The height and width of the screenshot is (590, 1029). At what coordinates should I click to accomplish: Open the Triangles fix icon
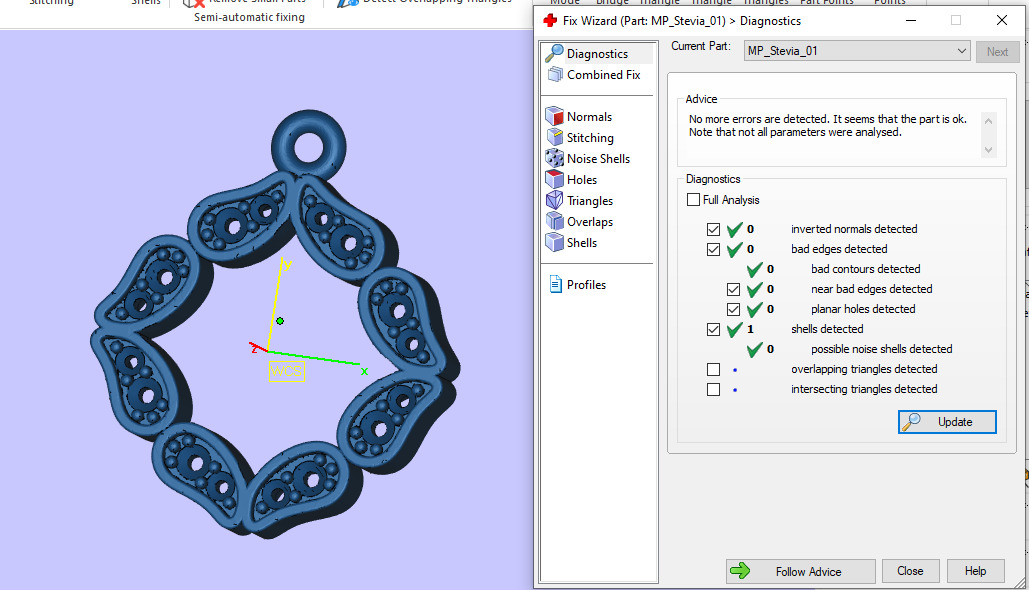555,200
